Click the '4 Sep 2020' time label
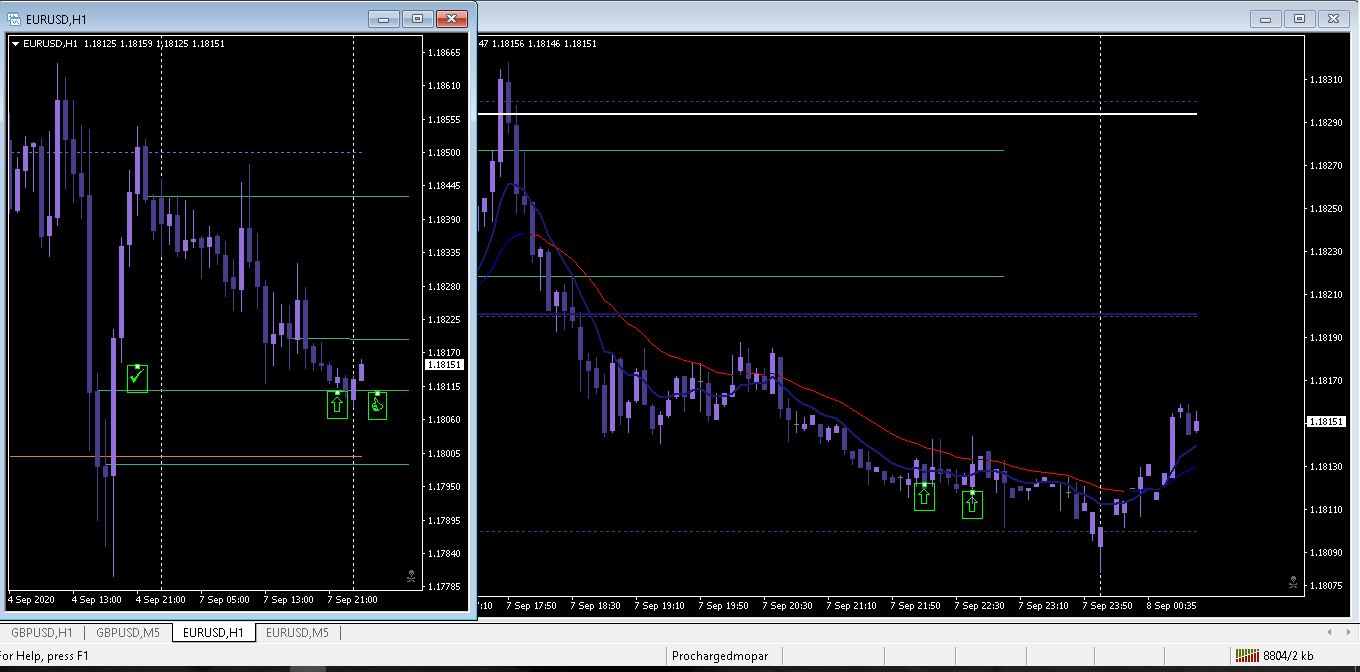Screen dimensions: 1360x672 pyautogui.click(x=31, y=600)
